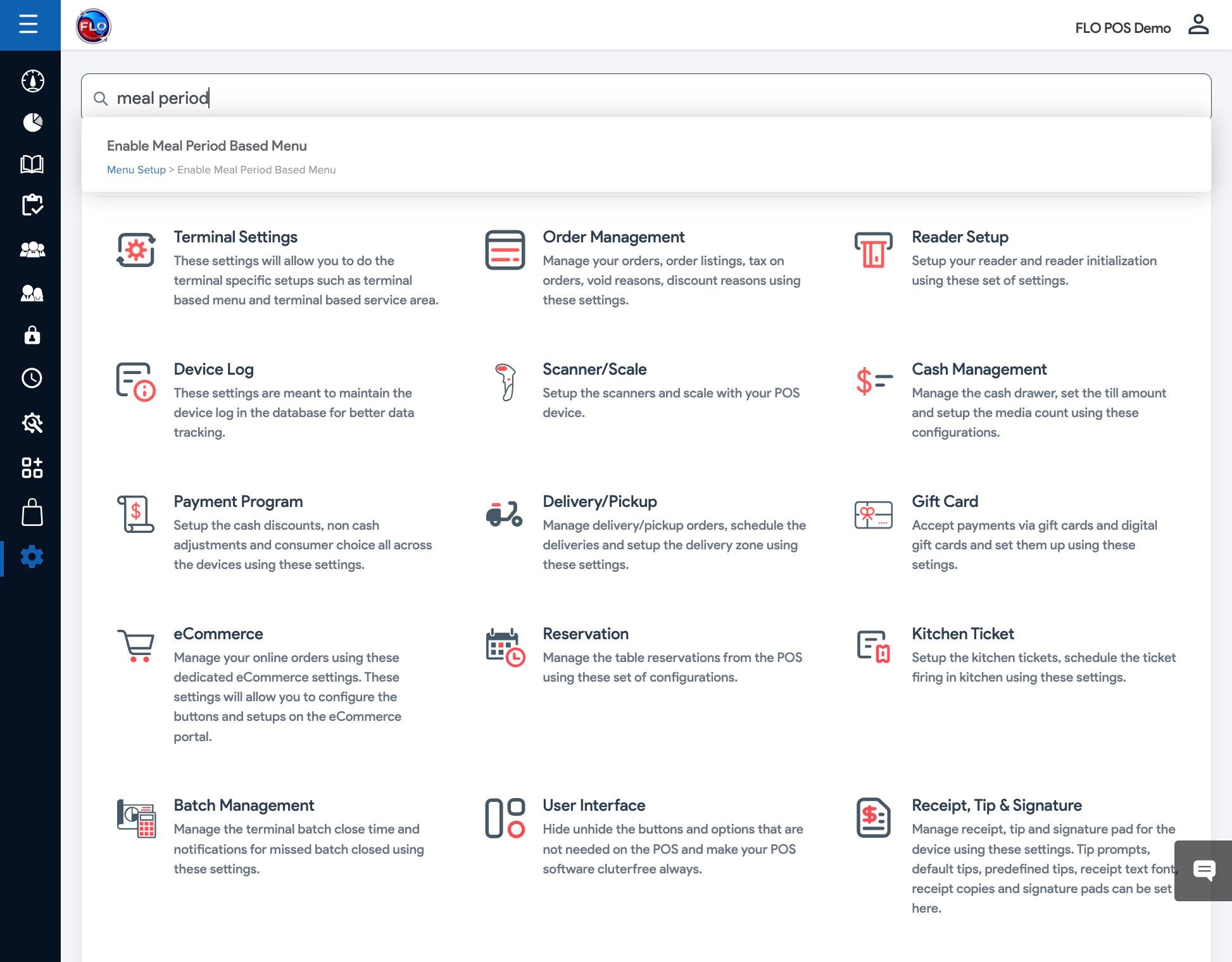This screenshot has width=1232, height=962.
Task: Click the clipboard checkmark sidebar icon
Action: click(x=32, y=205)
